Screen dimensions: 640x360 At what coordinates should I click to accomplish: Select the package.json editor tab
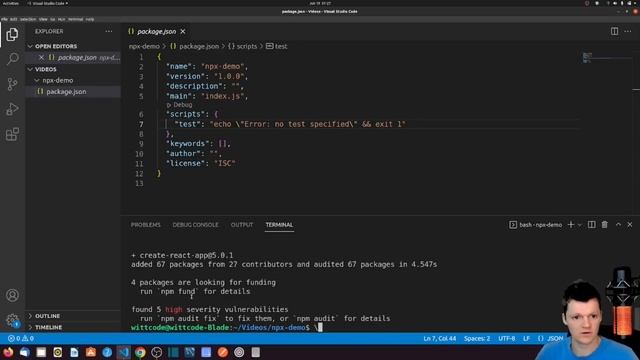pos(157,31)
